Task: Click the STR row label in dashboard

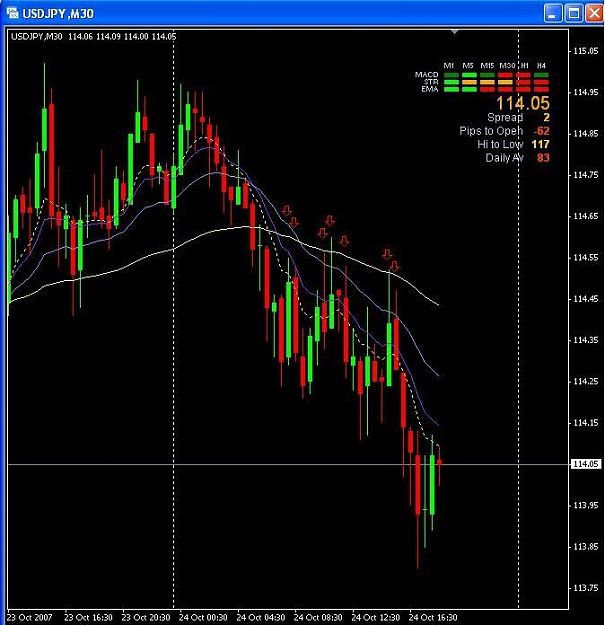Action: tap(431, 82)
